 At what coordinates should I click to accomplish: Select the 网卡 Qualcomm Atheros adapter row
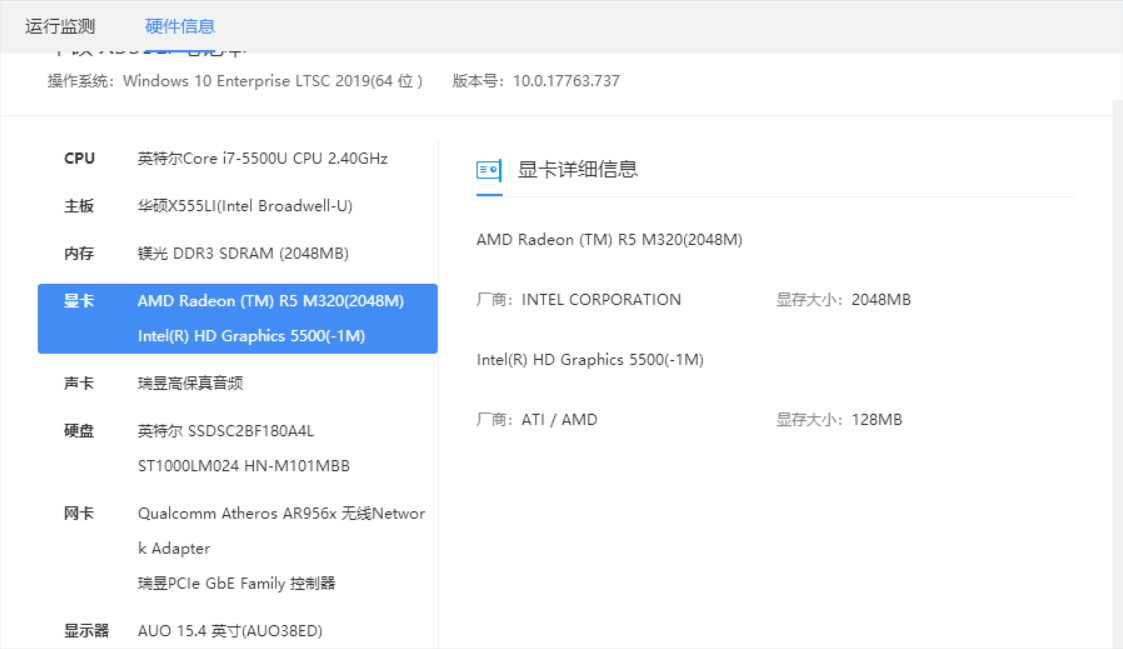281,514
